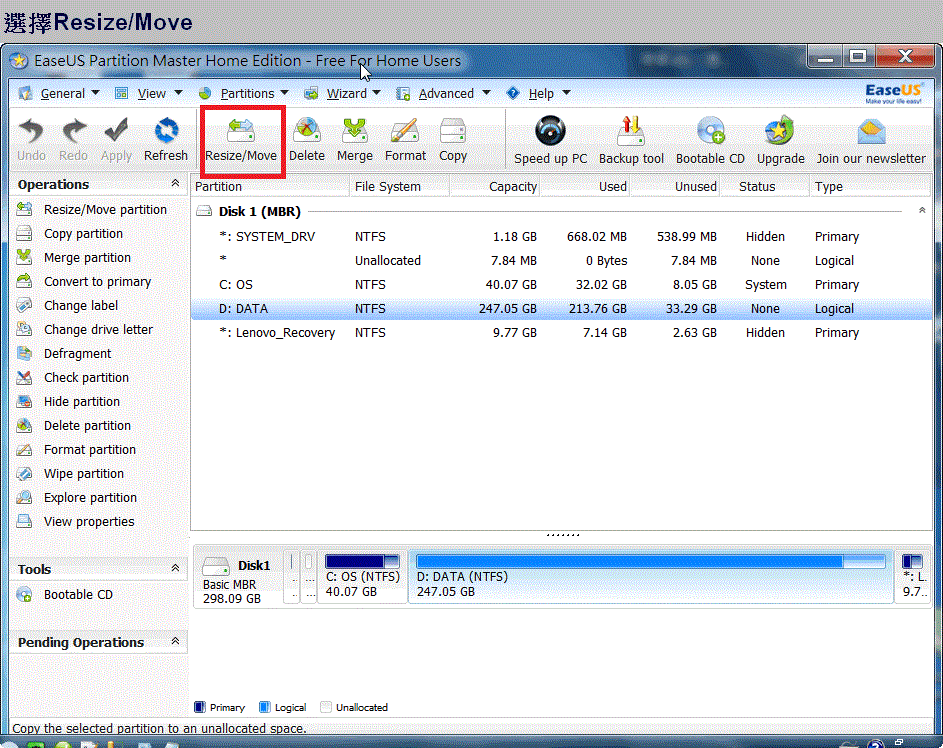Image resolution: width=943 pixels, height=748 pixels.
Task: Select the Unallocated 7.84 MB row
Action: [561, 260]
